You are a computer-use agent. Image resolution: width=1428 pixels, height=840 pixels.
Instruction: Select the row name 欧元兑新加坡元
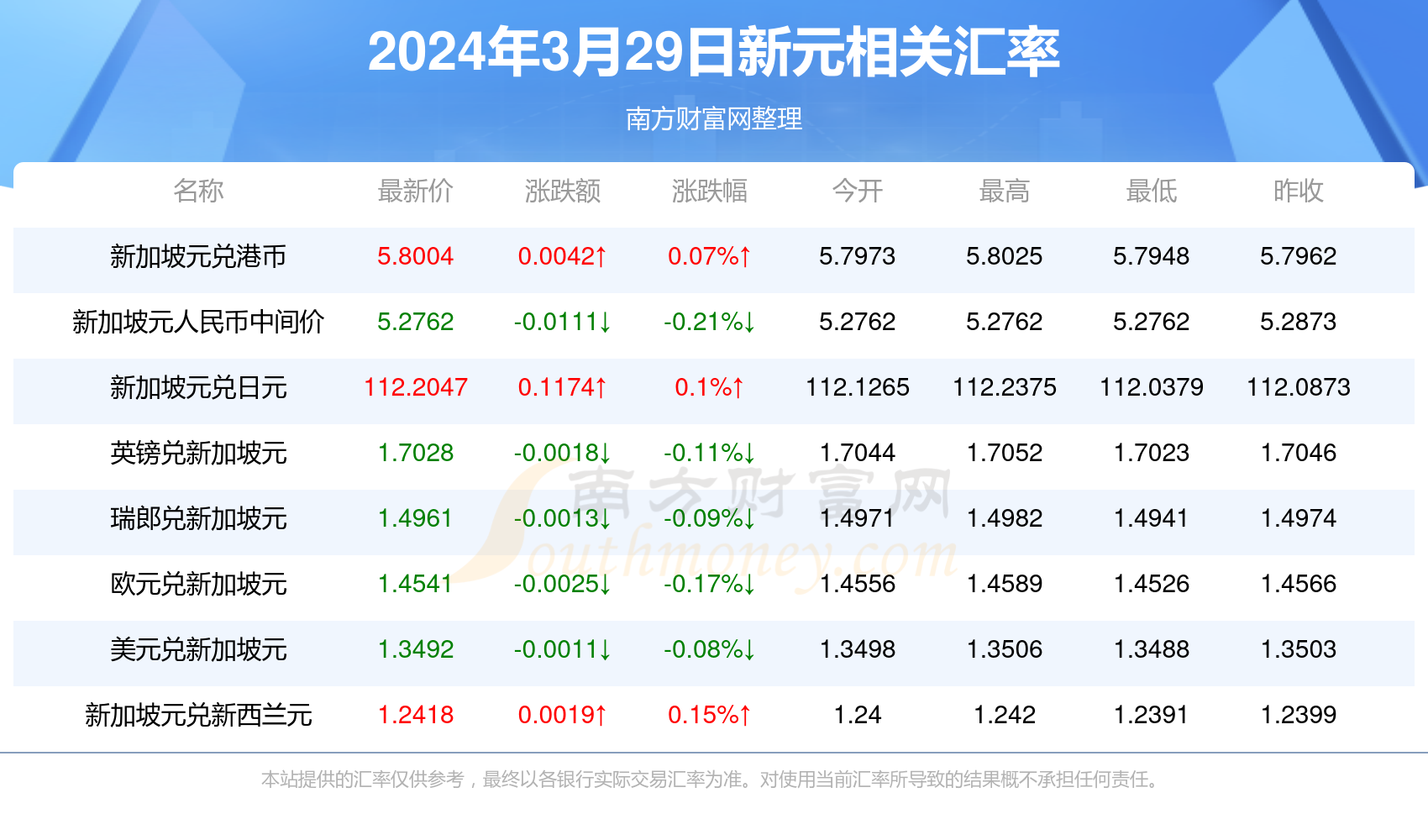point(198,584)
